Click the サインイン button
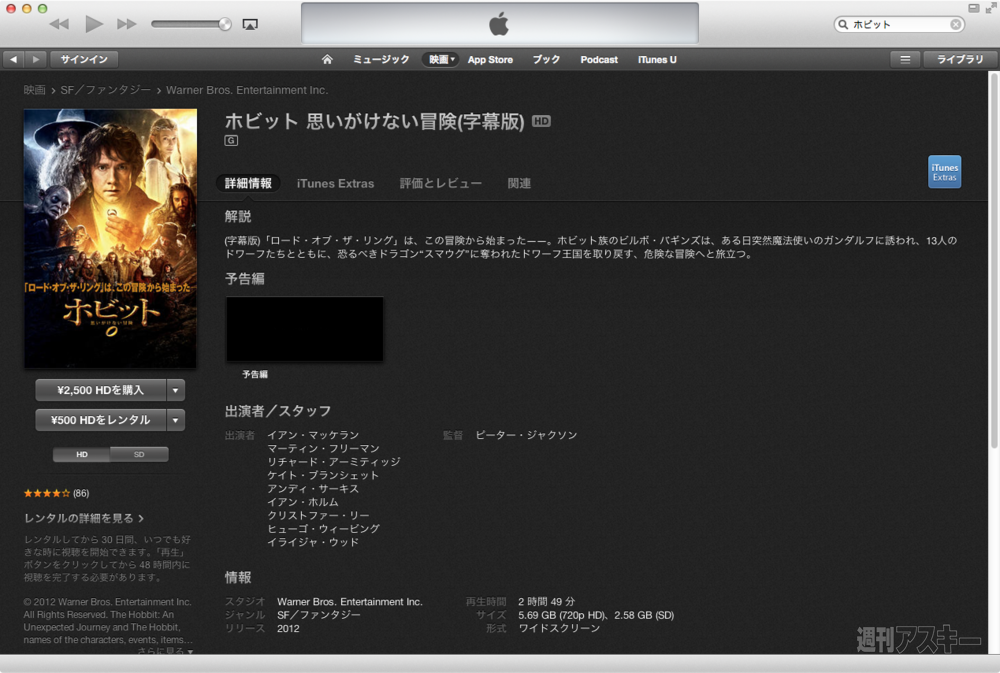Viewport: 1000px width, 673px height. click(84, 59)
